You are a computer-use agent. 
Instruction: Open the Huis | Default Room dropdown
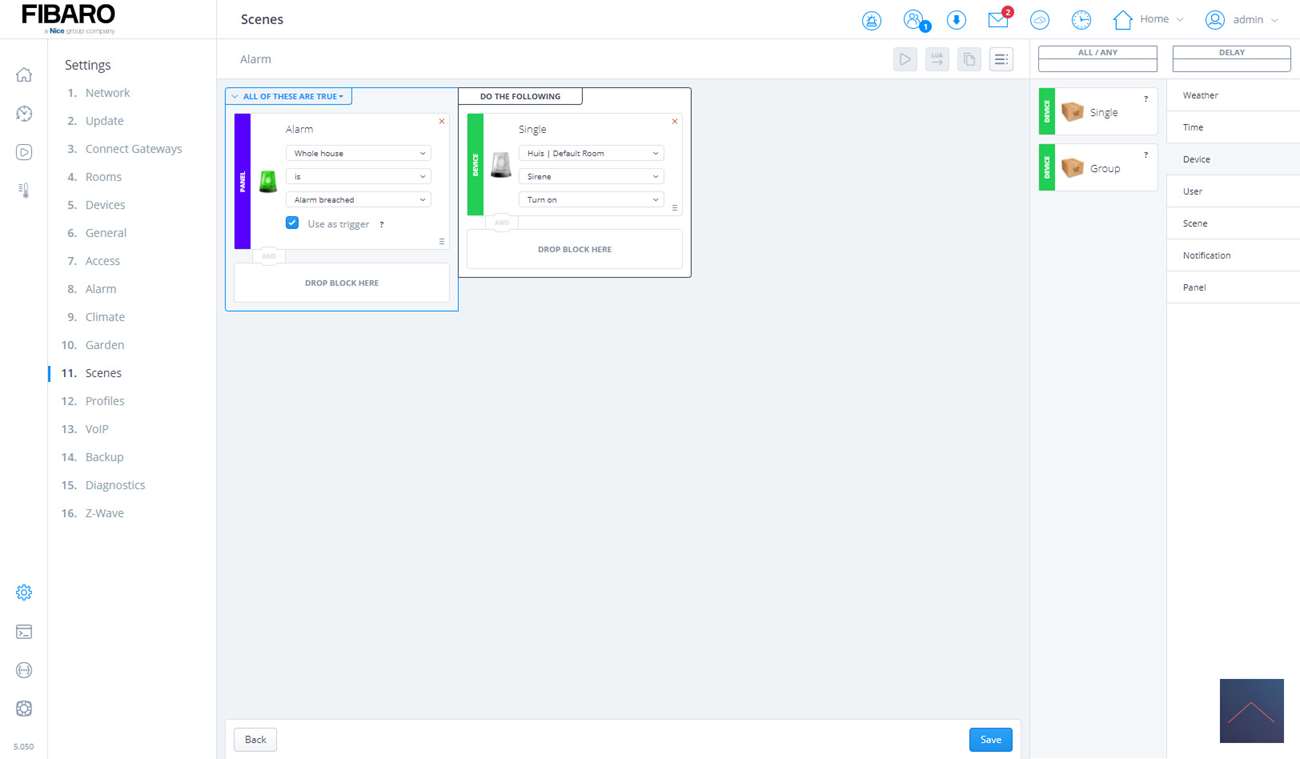591,153
